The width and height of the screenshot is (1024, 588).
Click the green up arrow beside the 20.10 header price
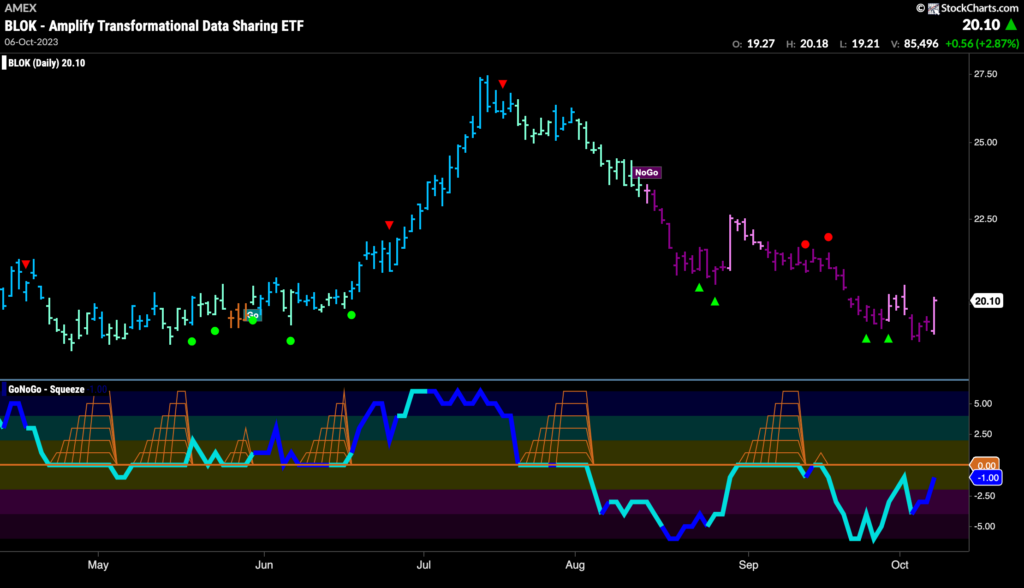click(x=1011, y=24)
